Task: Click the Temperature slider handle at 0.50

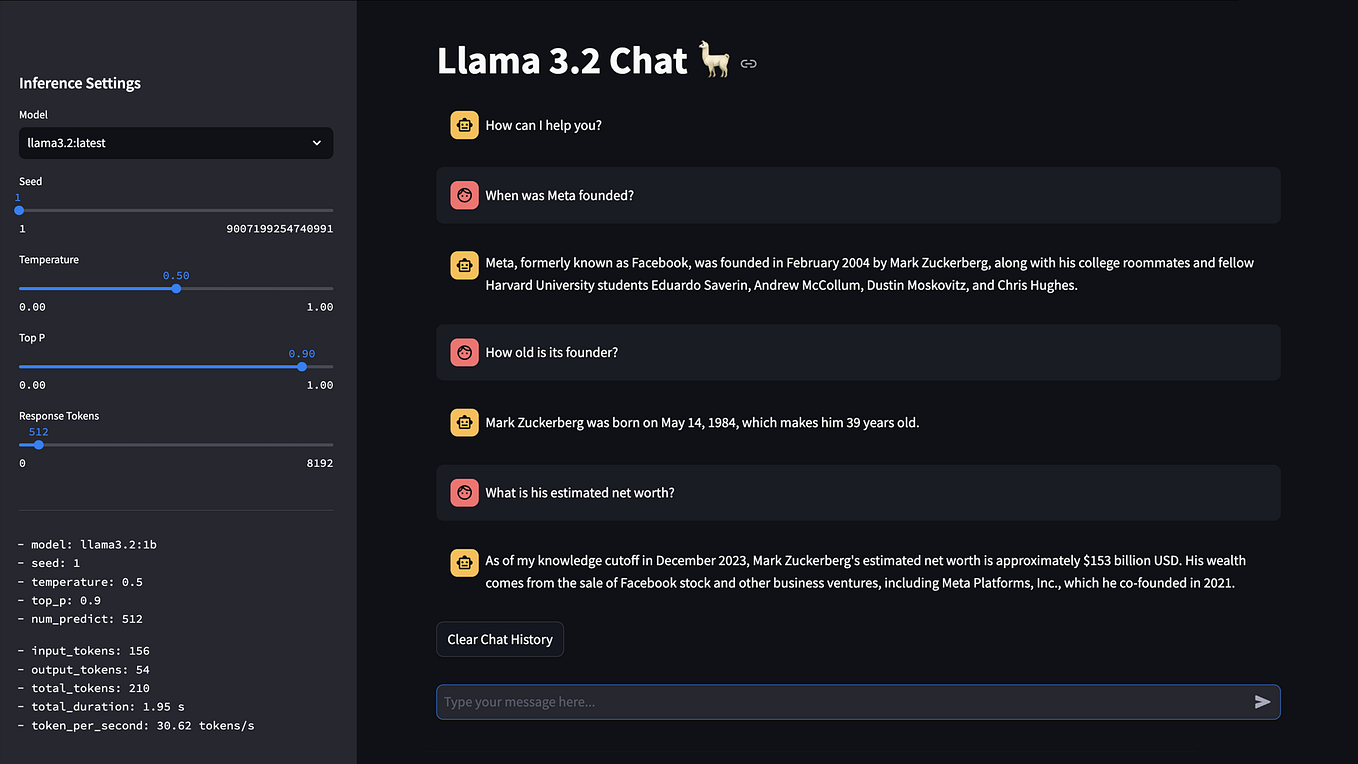Action: (176, 288)
